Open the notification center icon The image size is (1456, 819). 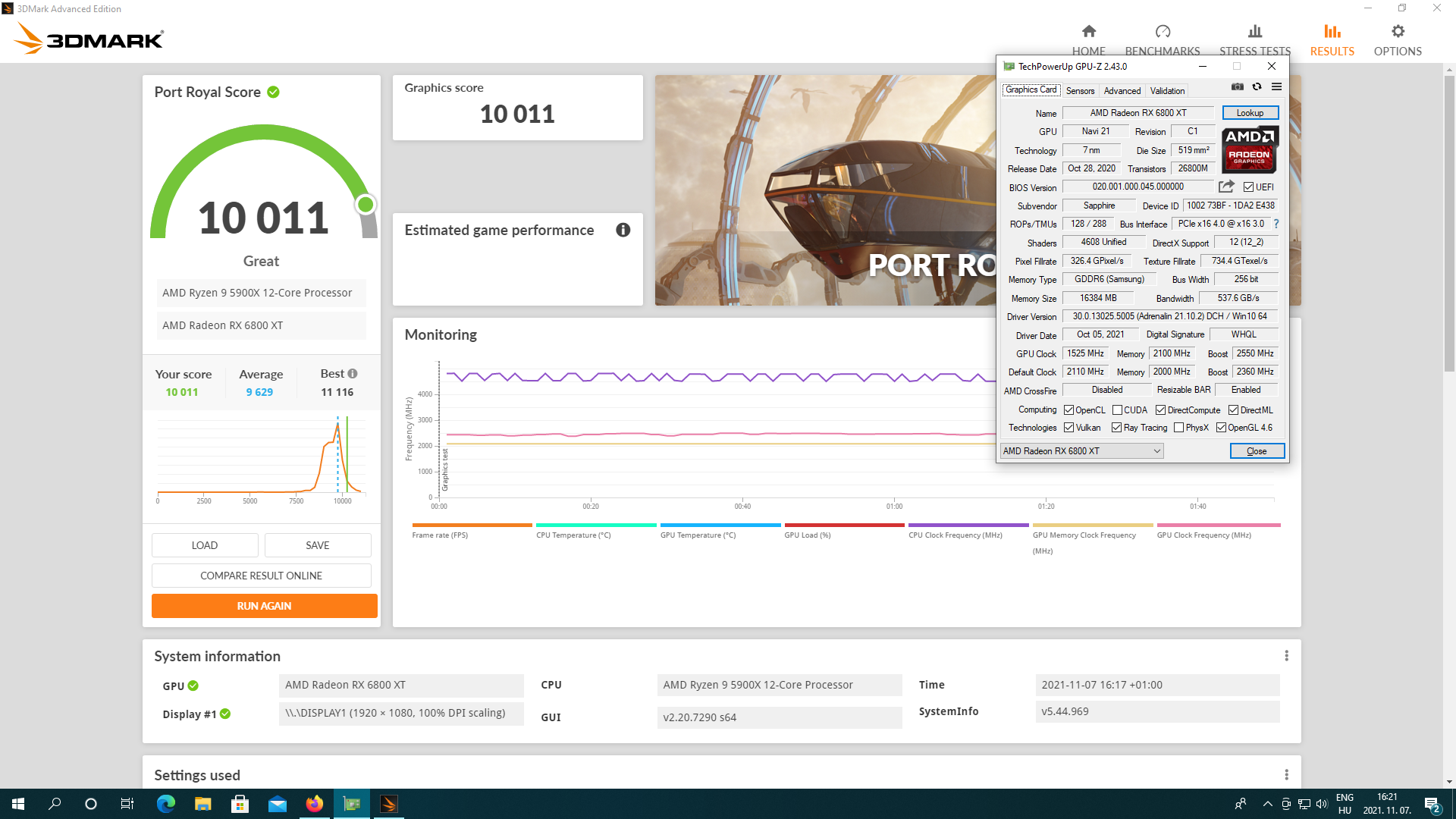coord(1432,804)
